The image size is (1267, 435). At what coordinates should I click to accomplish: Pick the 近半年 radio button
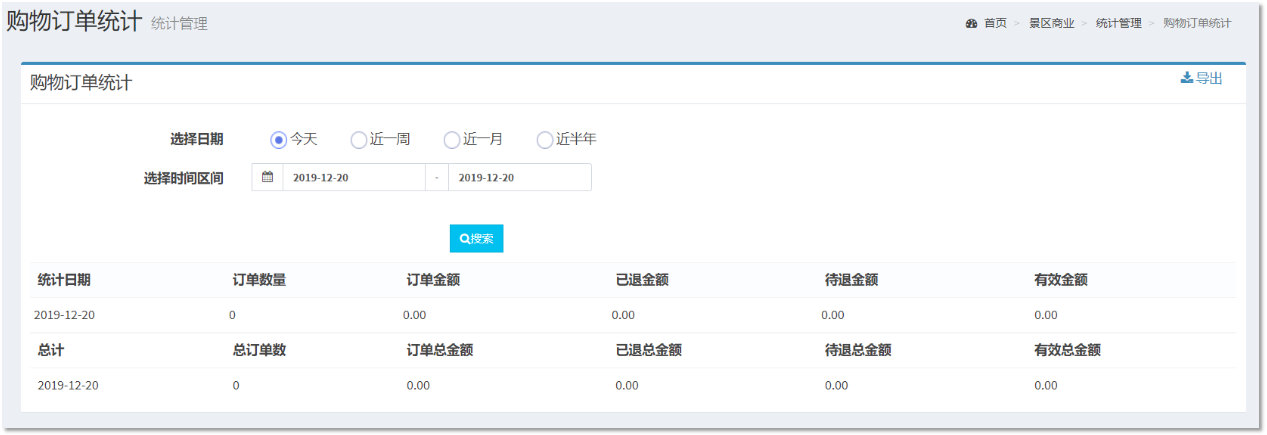point(545,140)
